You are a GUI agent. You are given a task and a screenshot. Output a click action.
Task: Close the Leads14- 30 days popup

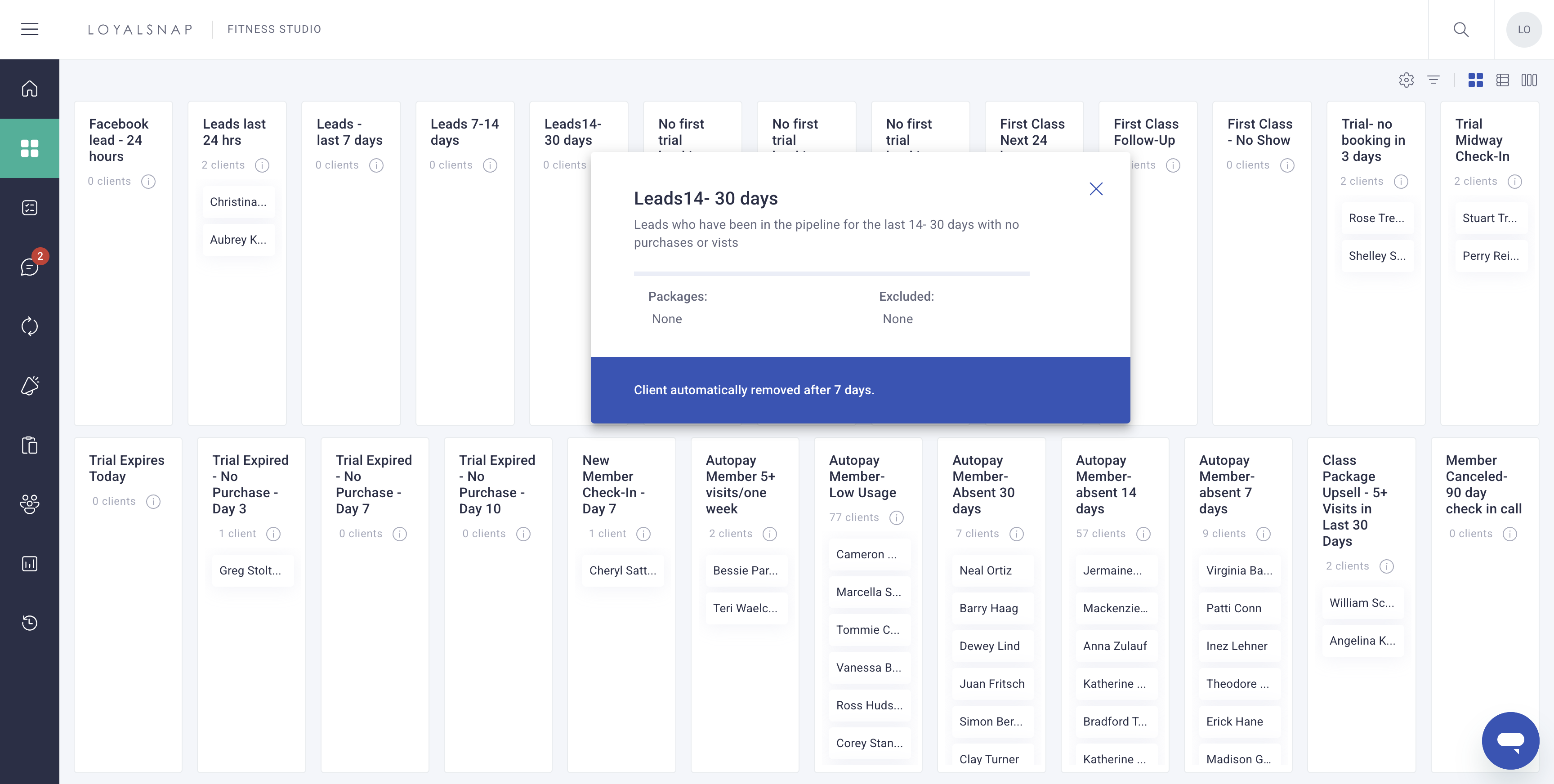(x=1096, y=189)
